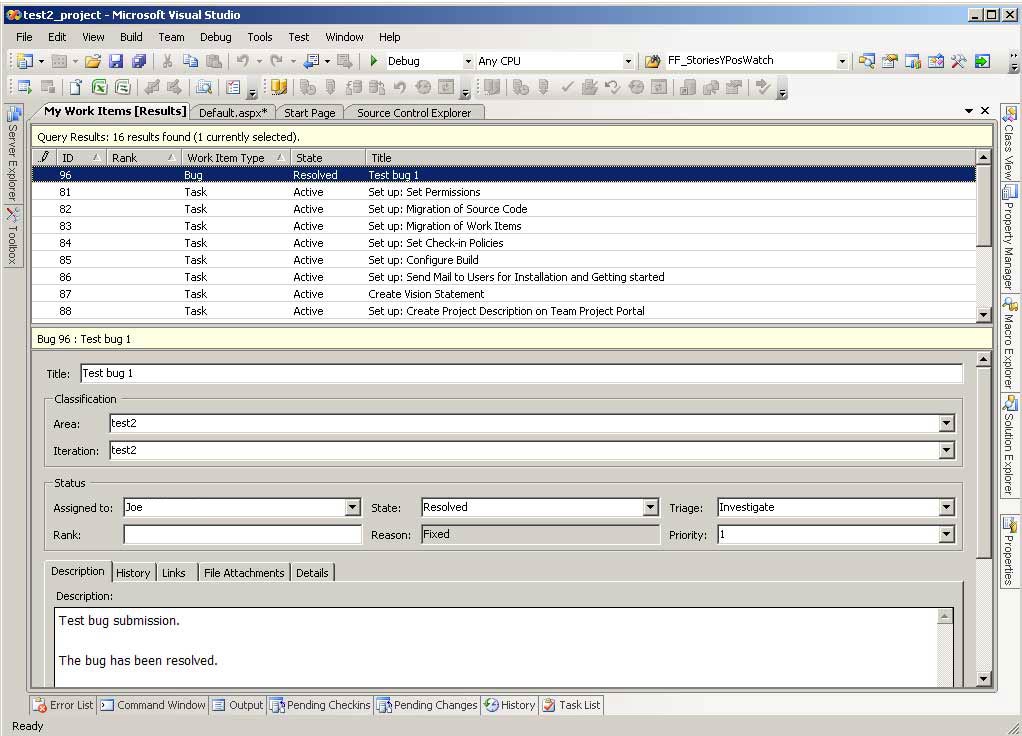Open the History tab beside Description
The image size is (1022, 736).
click(x=133, y=573)
